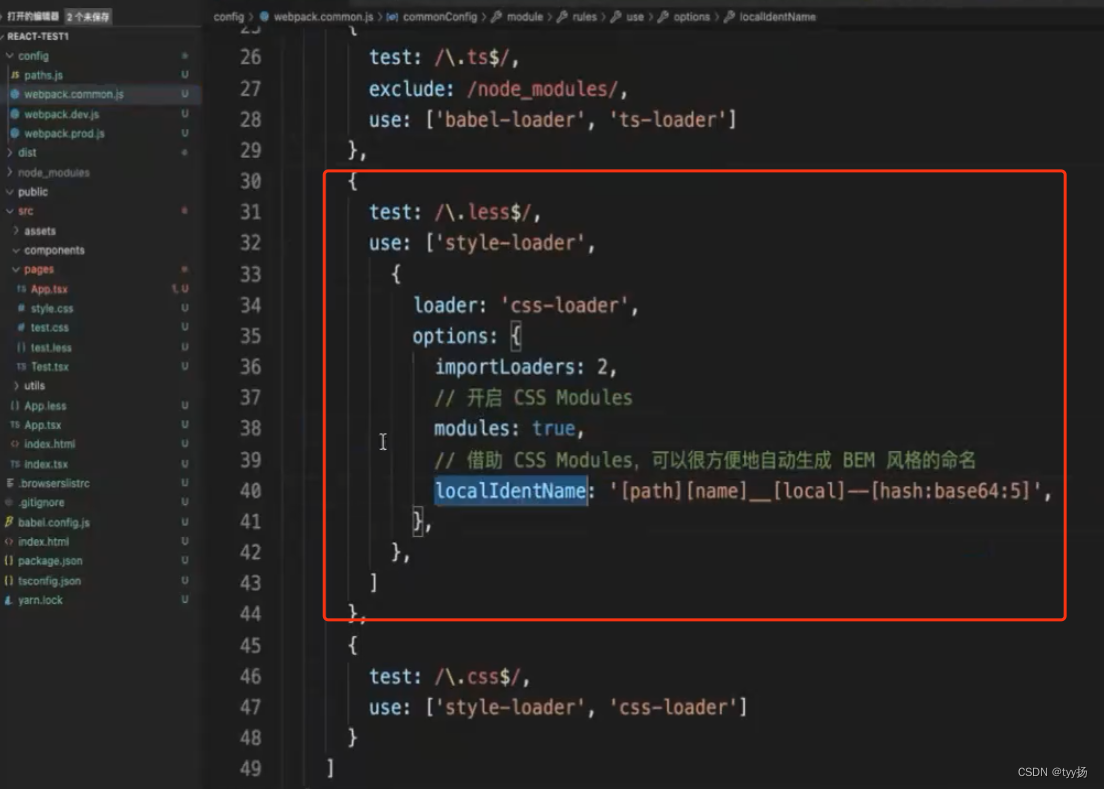
Task: Click the webpack.common.js breadcrumb
Action: [323, 16]
